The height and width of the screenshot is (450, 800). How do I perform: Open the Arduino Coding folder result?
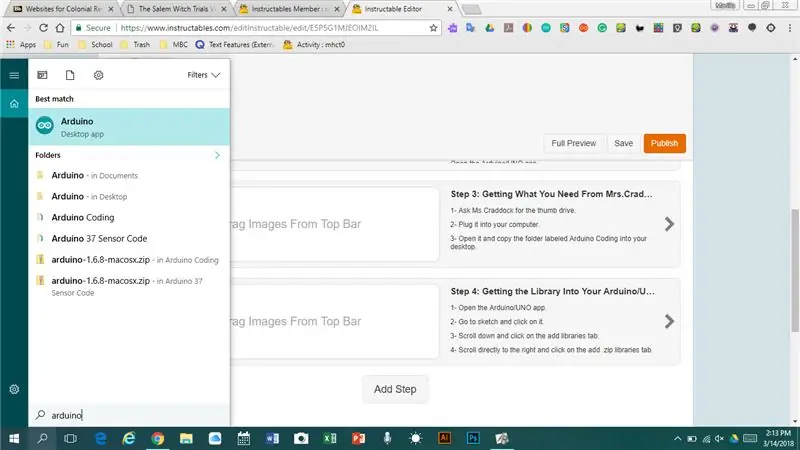pyautogui.click(x=129, y=217)
